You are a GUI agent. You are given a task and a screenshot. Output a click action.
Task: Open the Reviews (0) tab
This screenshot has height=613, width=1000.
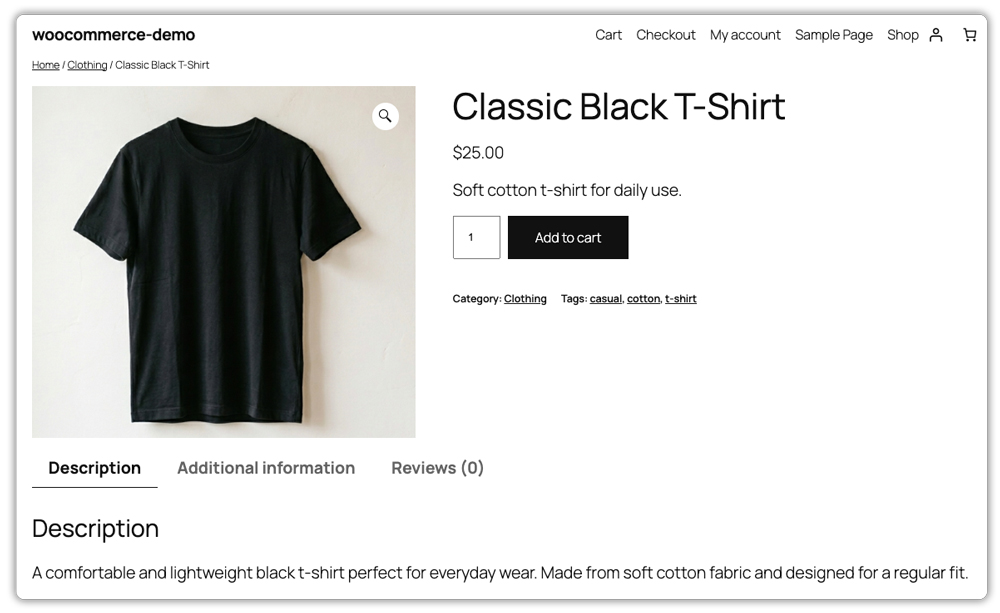point(437,467)
